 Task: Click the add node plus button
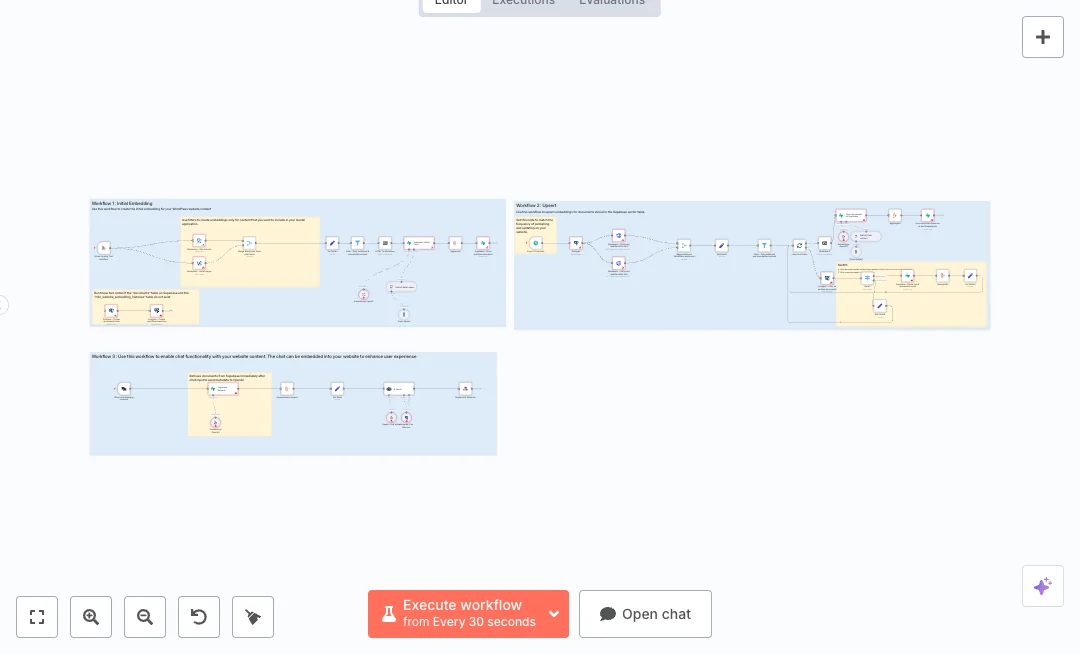[1042, 37]
